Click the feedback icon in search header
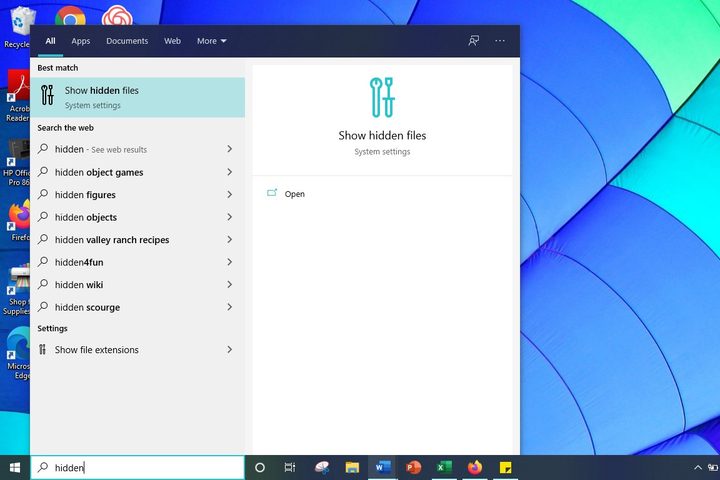Image resolution: width=720 pixels, height=480 pixels. coord(473,41)
